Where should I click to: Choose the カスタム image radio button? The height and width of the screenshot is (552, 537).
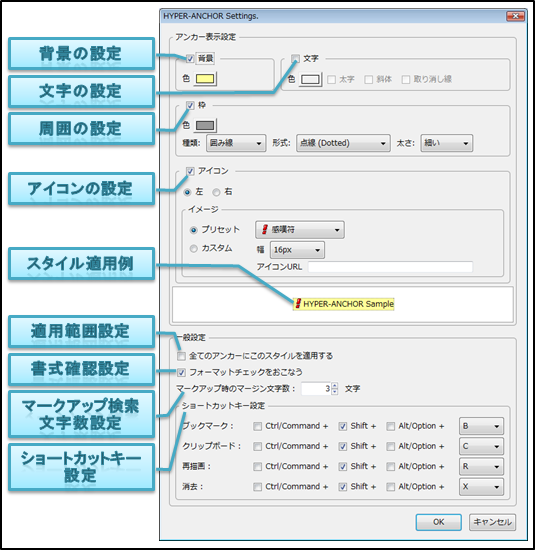(x=193, y=249)
